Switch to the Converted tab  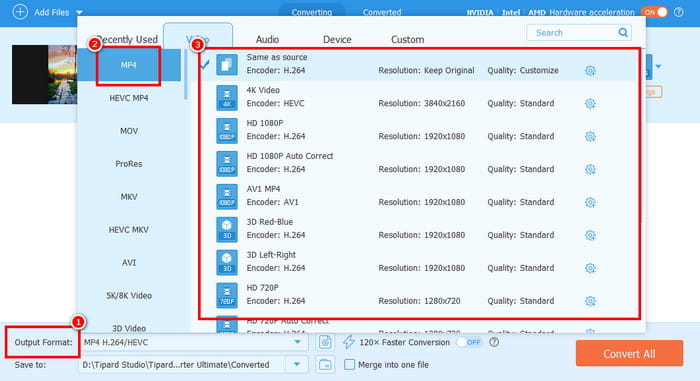click(x=382, y=12)
